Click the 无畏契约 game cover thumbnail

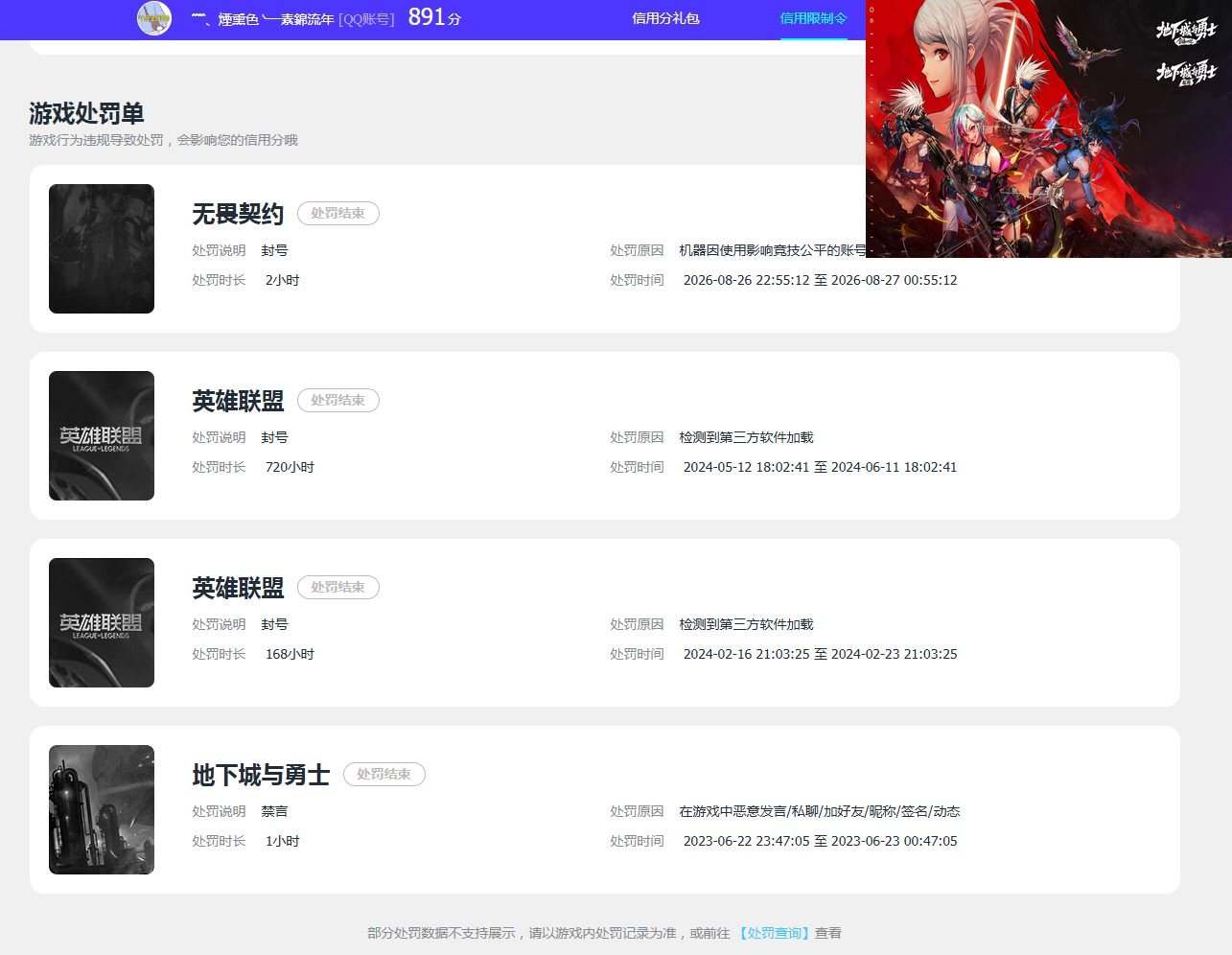coord(102,248)
